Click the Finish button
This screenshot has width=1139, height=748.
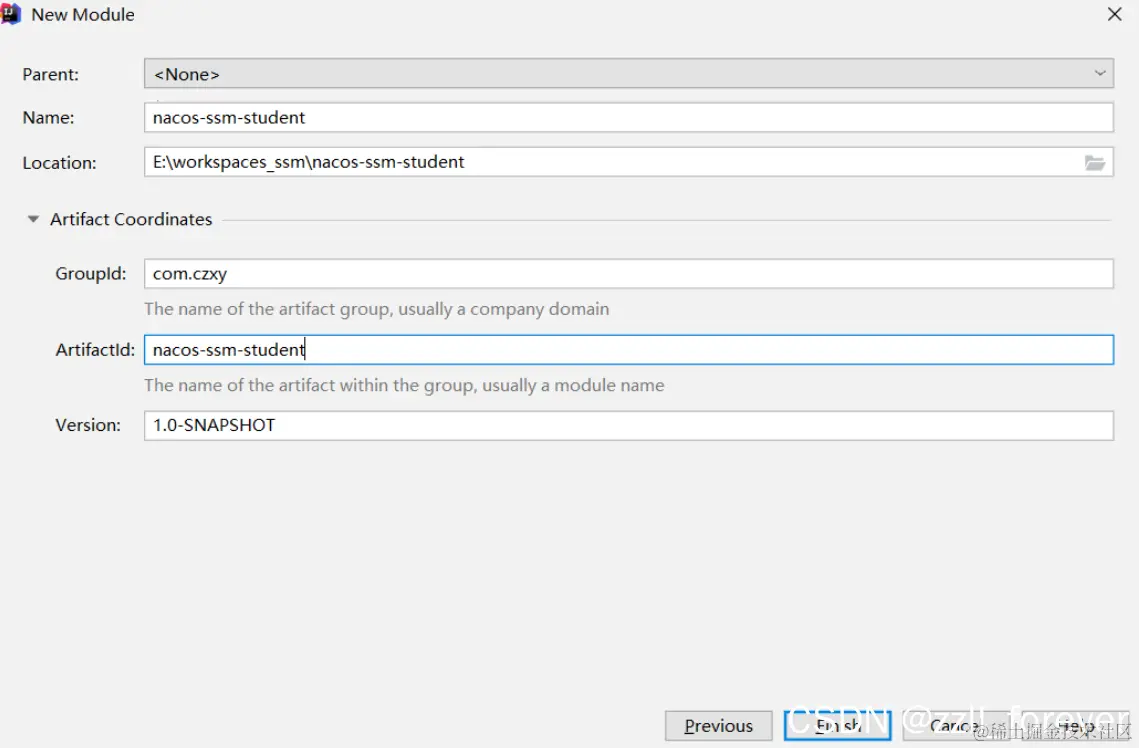click(x=838, y=725)
